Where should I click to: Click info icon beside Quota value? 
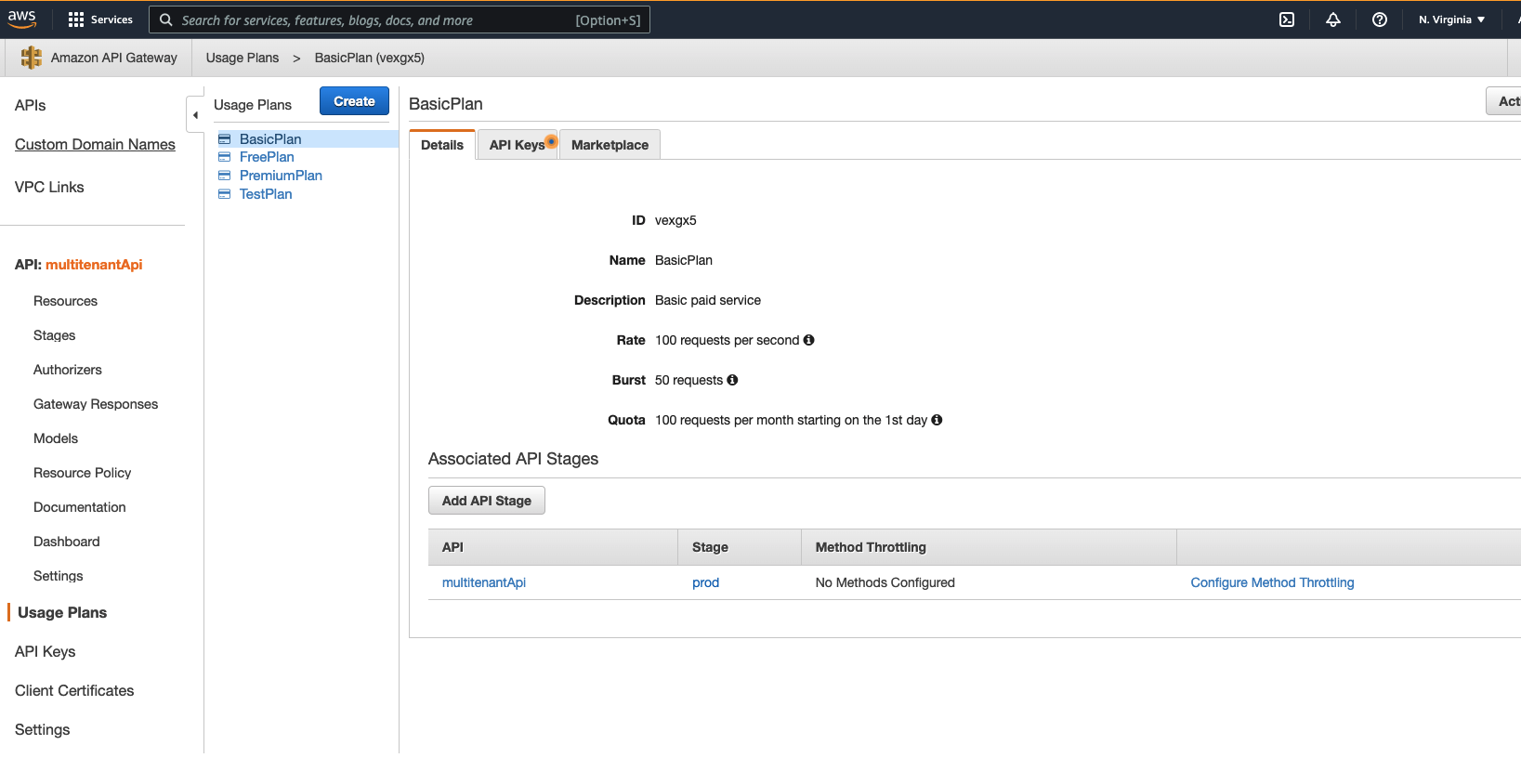[937, 420]
